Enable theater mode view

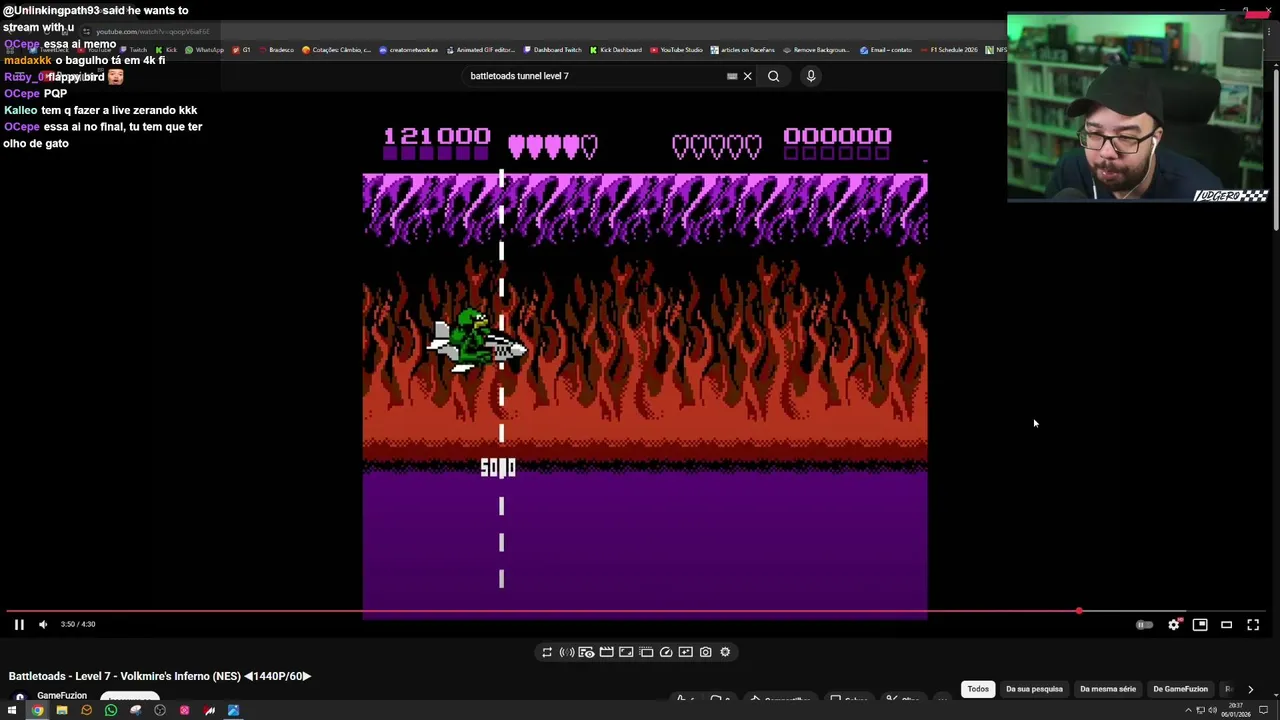click(1226, 624)
